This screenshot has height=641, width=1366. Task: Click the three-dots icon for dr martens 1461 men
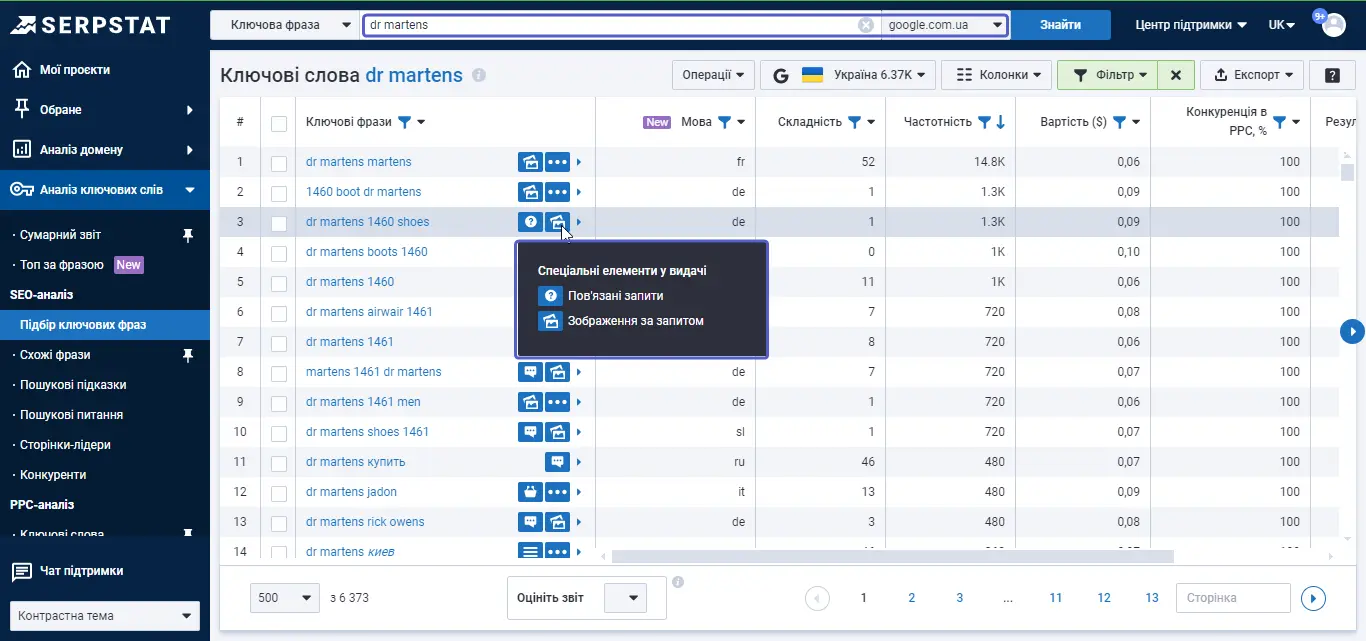click(x=557, y=402)
